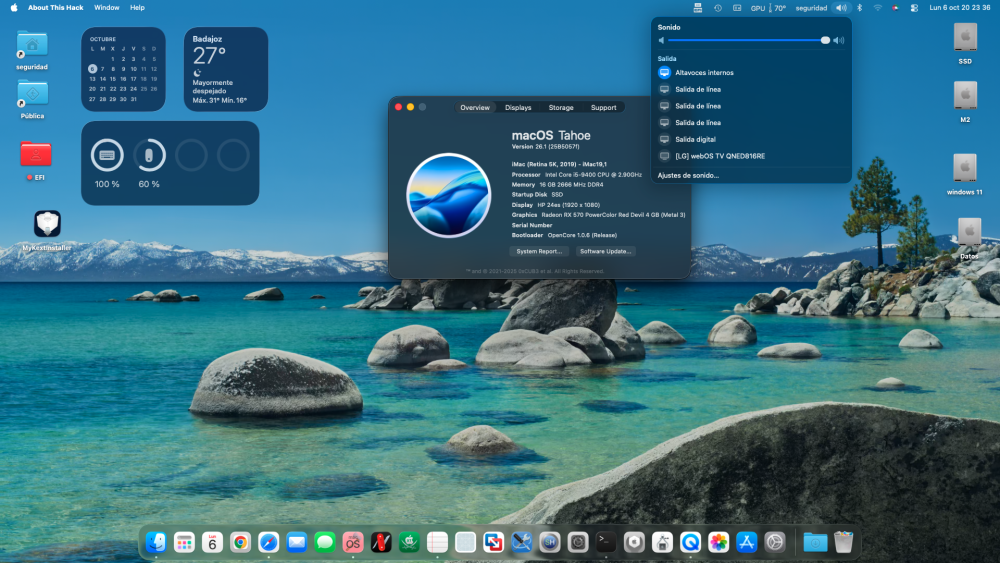The height and width of the screenshot is (563, 1000).
Task: Click the date and time in menu bar
Action: pyautogui.click(x=960, y=8)
